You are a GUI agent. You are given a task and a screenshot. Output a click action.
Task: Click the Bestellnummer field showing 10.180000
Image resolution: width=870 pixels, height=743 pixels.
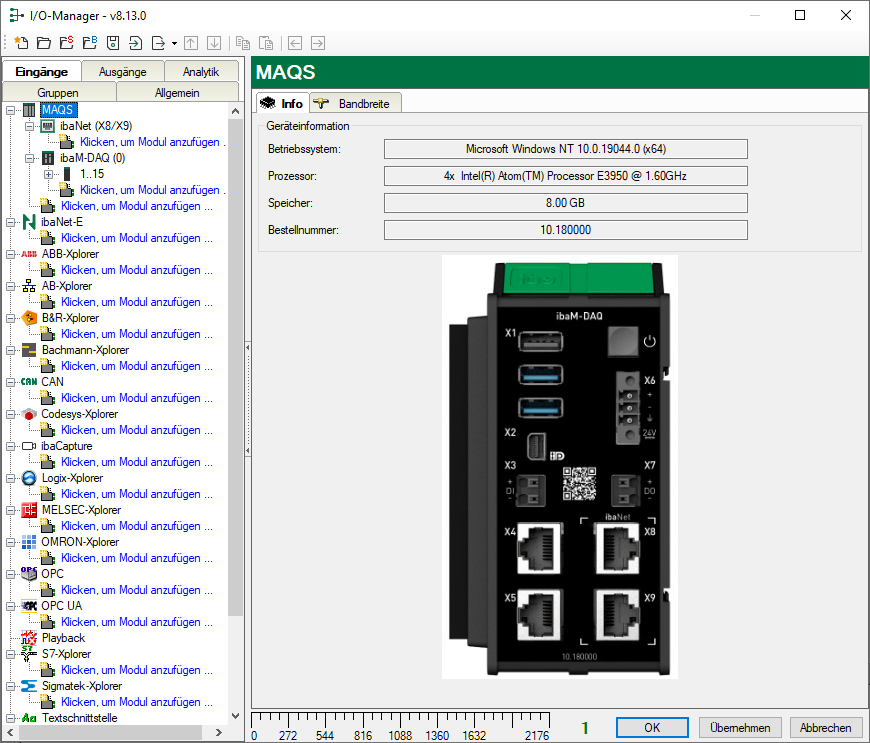point(565,230)
